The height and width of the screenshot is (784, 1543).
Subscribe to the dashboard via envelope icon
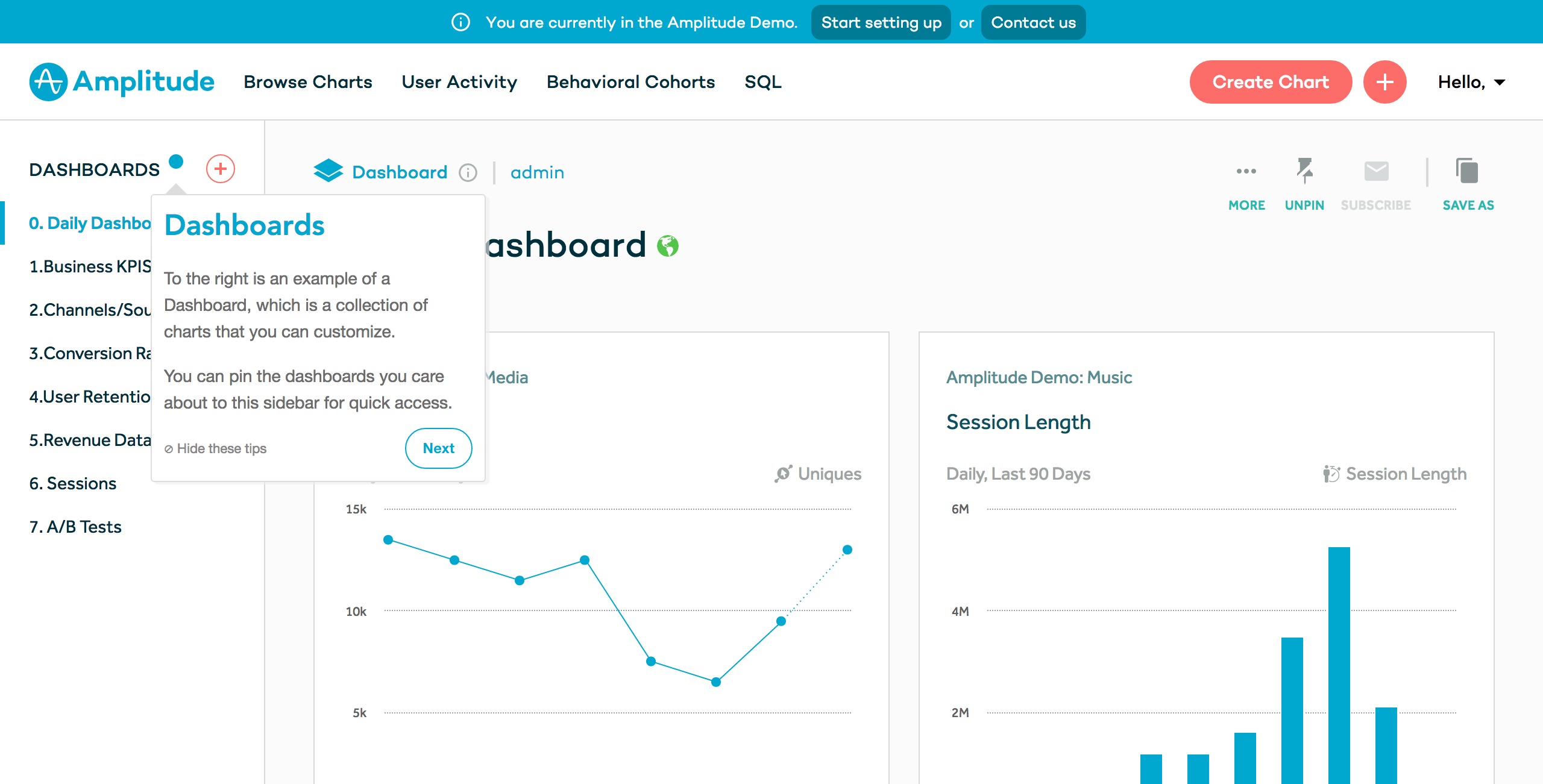(x=1377, y=171)
